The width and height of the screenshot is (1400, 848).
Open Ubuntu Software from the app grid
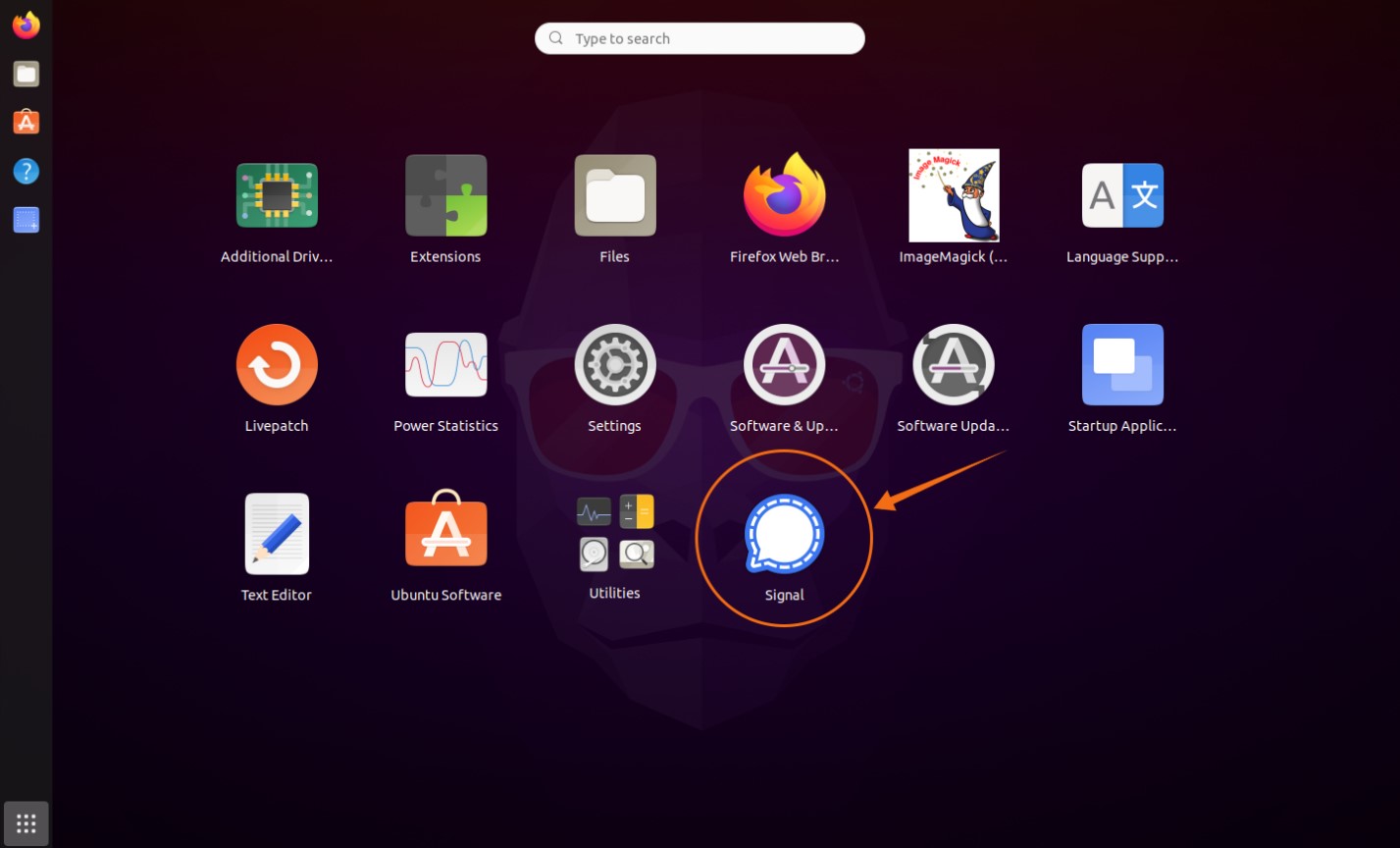pyautogui.click(x=446, y=527)
